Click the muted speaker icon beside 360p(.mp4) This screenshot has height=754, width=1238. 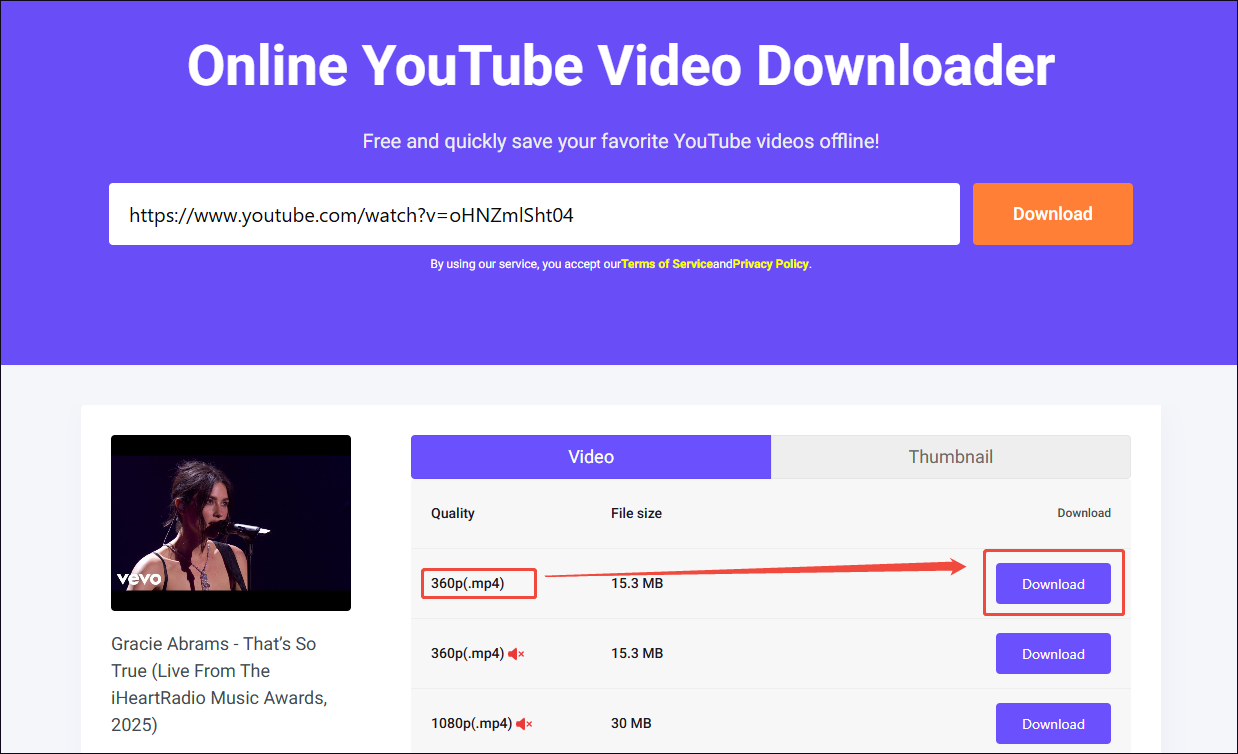tap(517, 653)
